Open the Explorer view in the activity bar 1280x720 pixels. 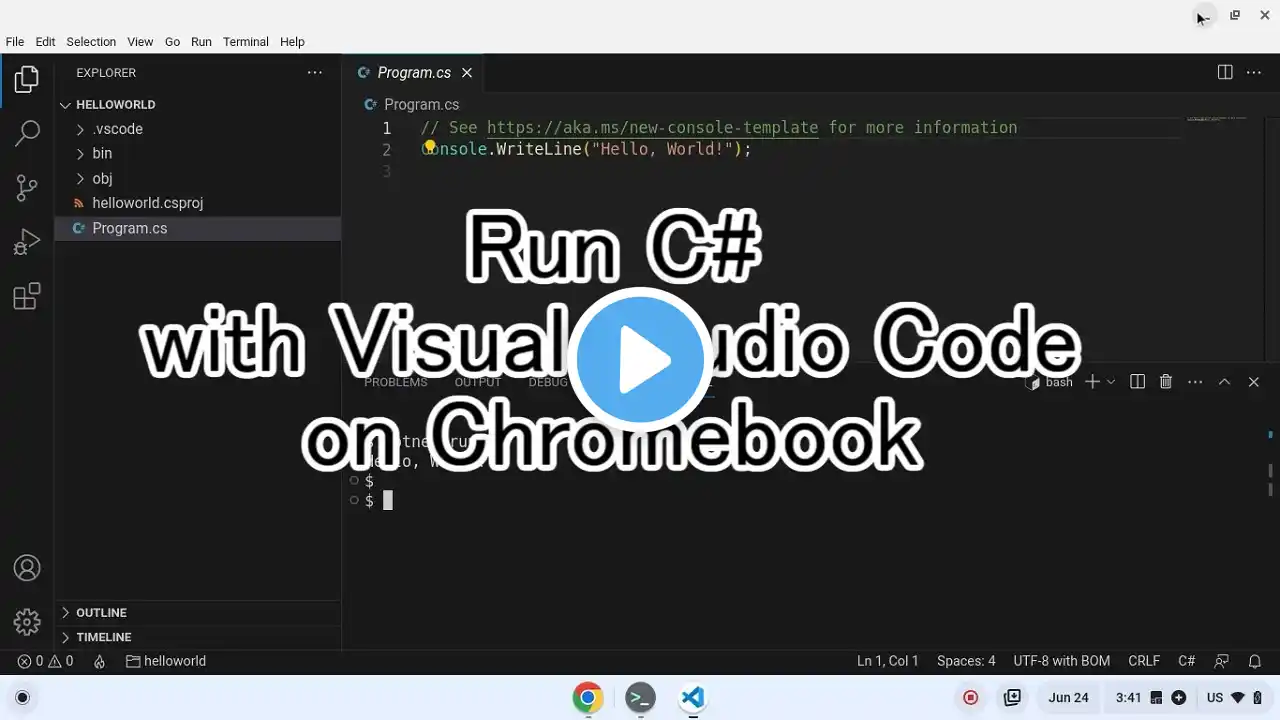(x=27, y=79)
